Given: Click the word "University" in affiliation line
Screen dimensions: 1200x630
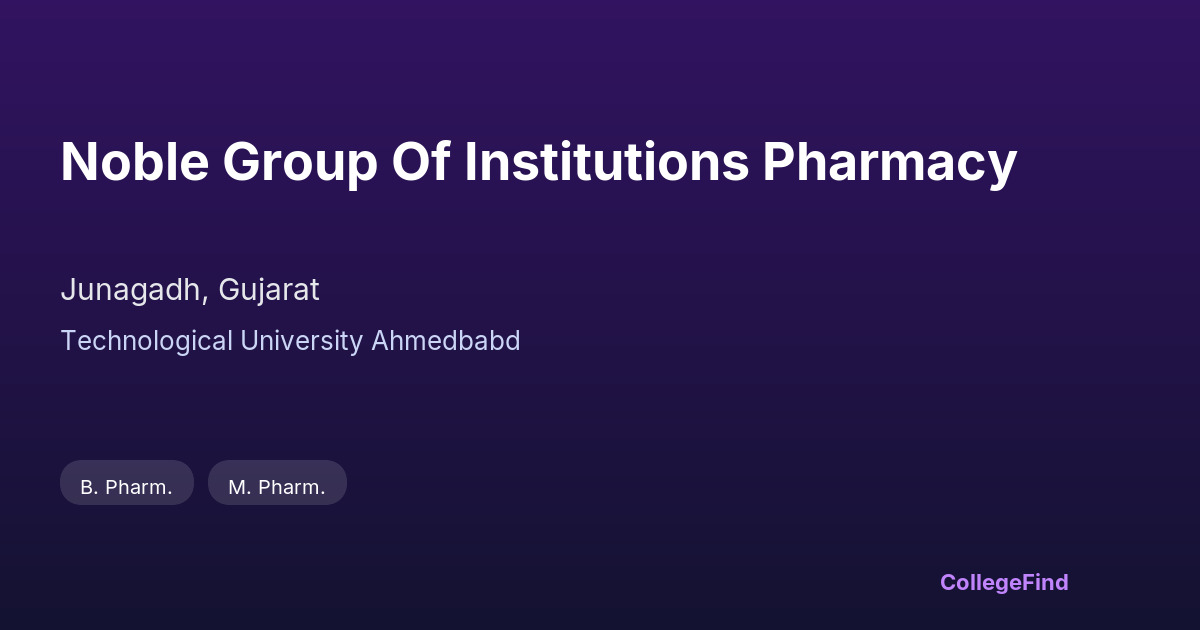Looking at the screenshot, I should pyautogui.click(x=301, y=341).
